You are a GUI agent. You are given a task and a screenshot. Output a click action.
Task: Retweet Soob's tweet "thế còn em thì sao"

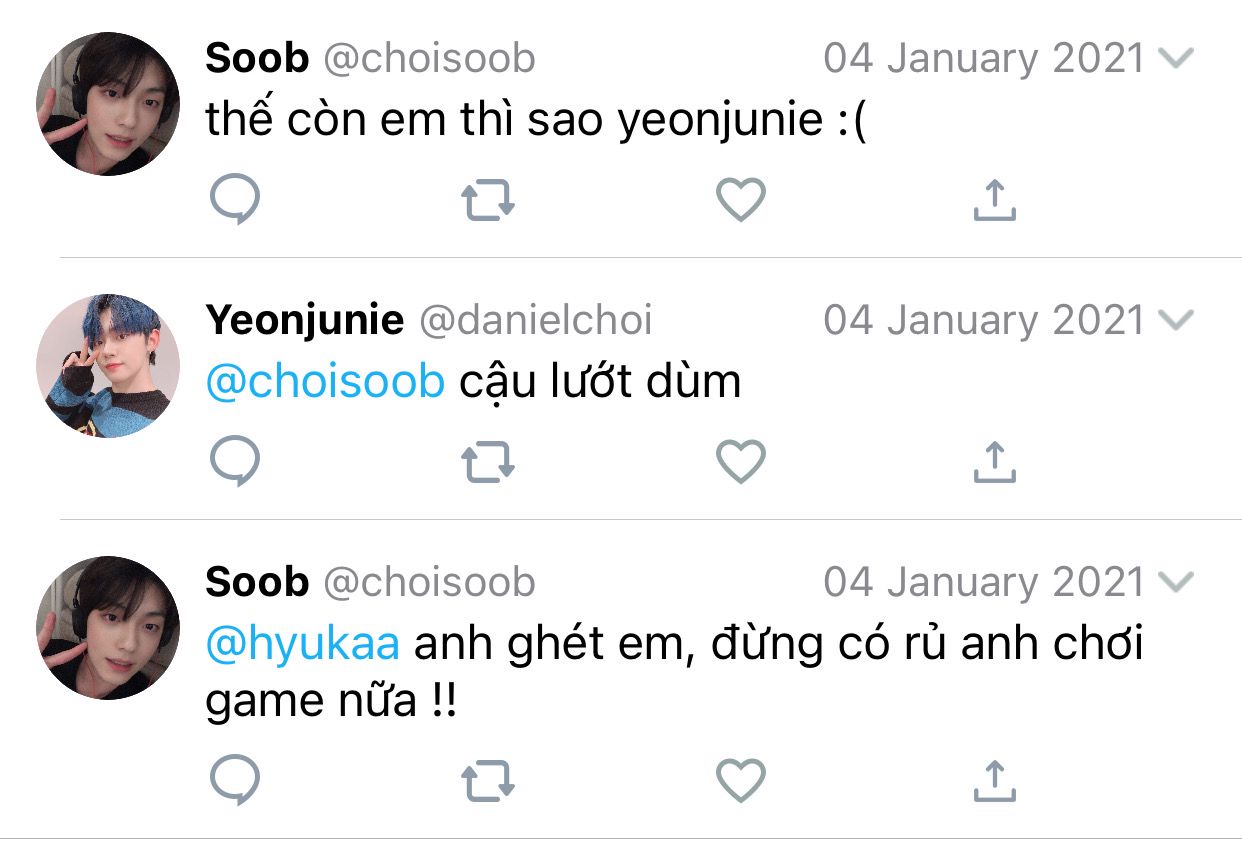[x=488, y=200]
